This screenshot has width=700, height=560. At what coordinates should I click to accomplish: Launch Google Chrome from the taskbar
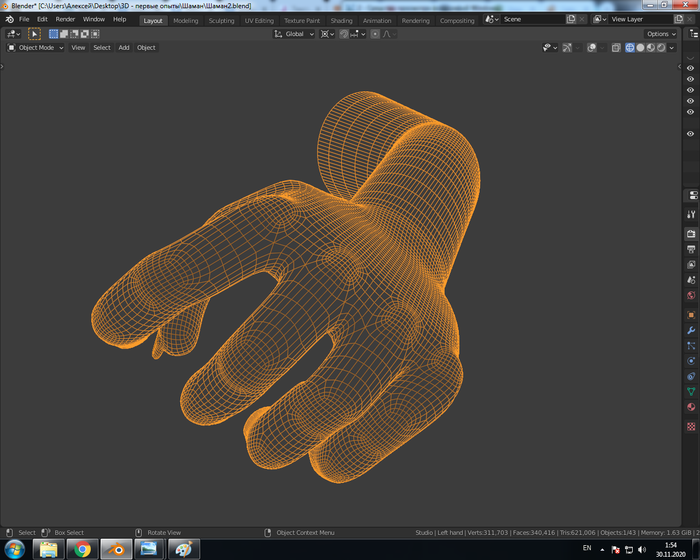coord(83,549)
